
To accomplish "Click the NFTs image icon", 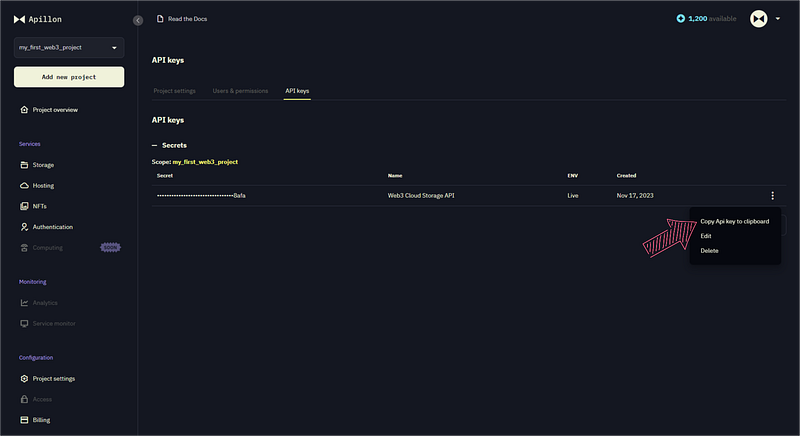I will coord(24,206).
